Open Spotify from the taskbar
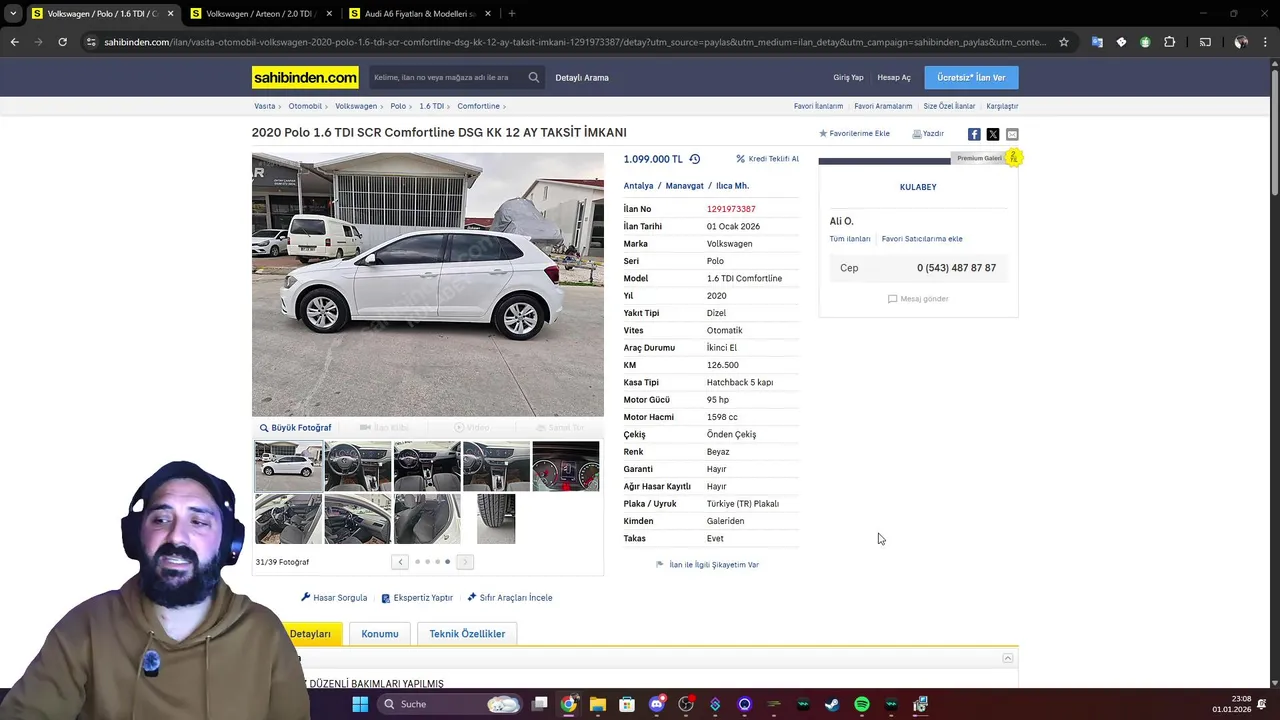This screenshot has height=720, width=1280. pos(862,704)
